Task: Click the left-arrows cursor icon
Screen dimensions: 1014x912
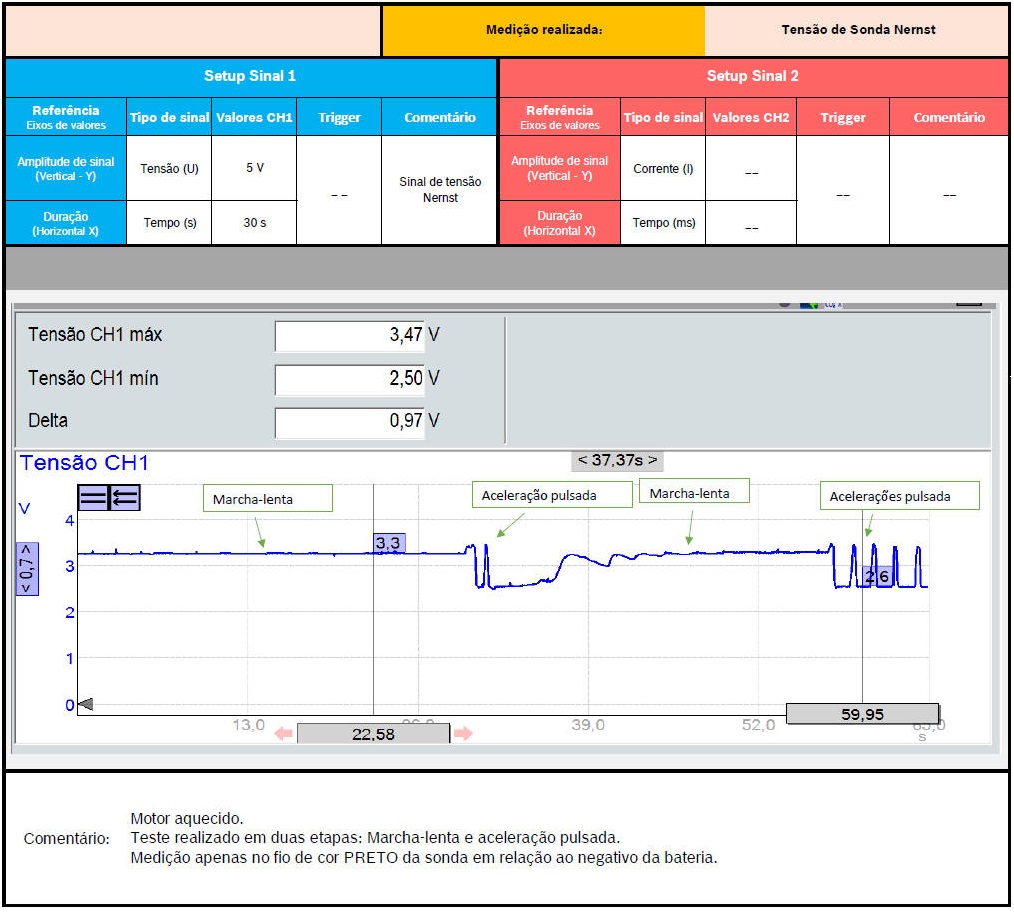Action: click(x=125, y=497)
